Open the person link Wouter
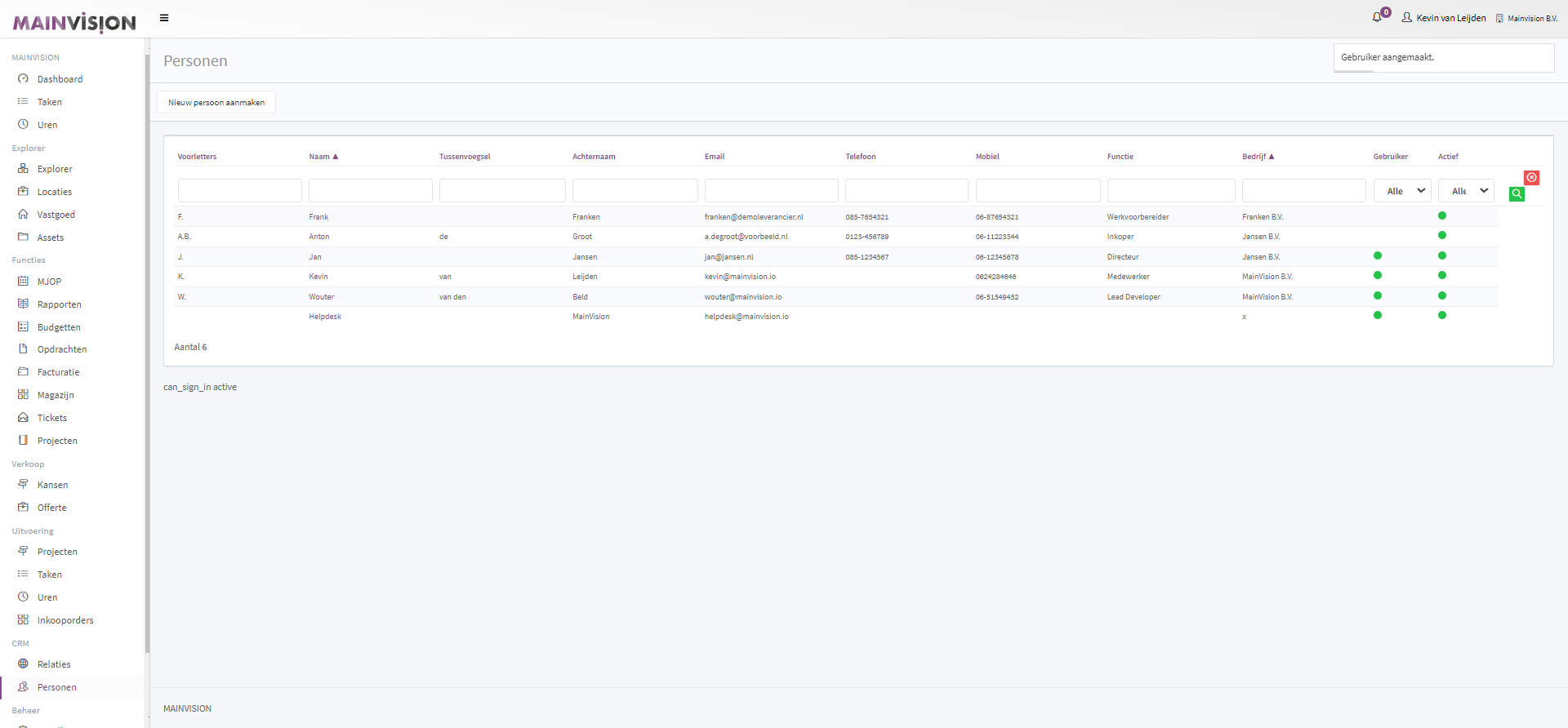The height and width of the screenshot is (728, 1568). (322, 297)
